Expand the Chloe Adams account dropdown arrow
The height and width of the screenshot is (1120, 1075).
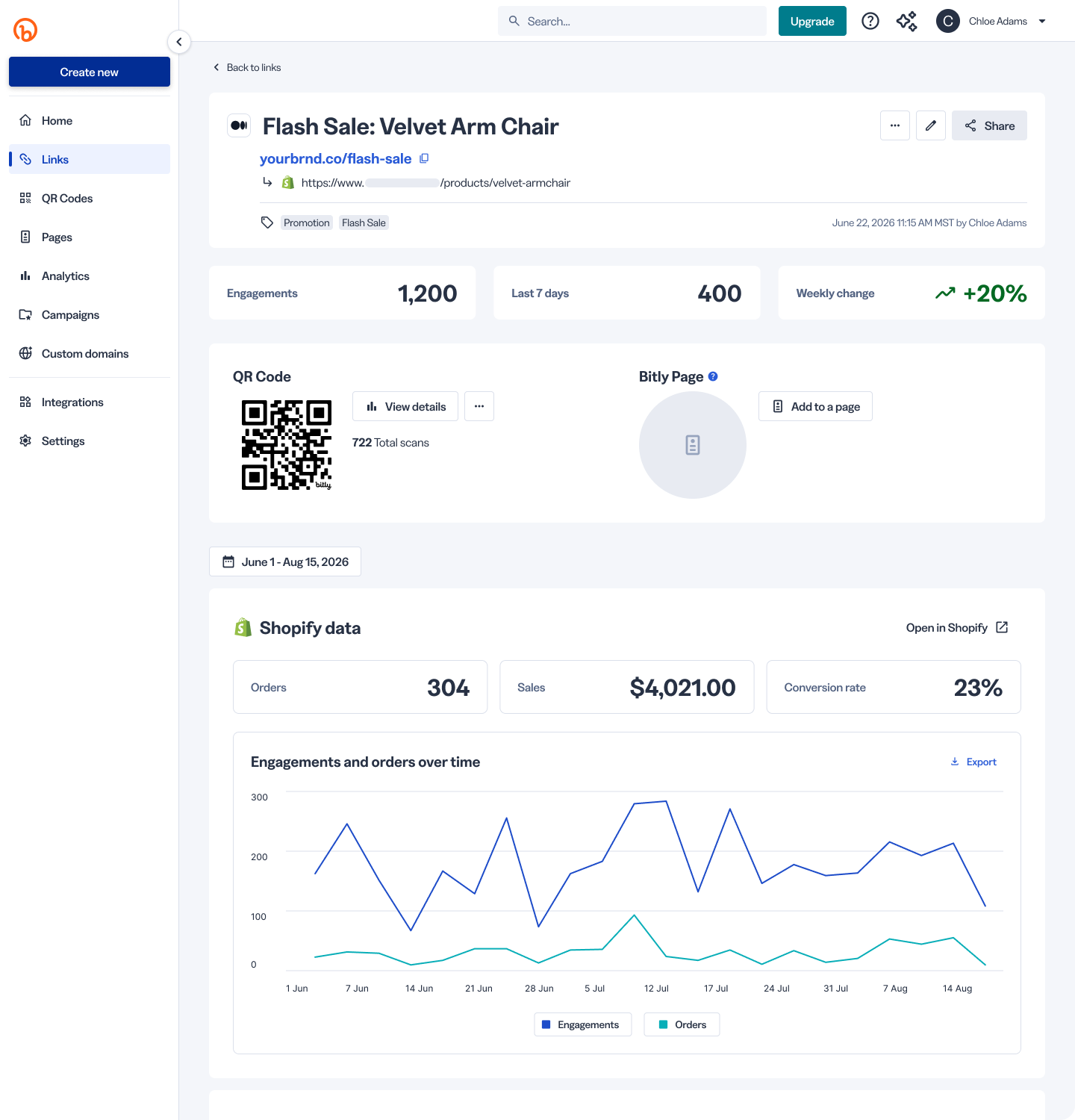1042,21
